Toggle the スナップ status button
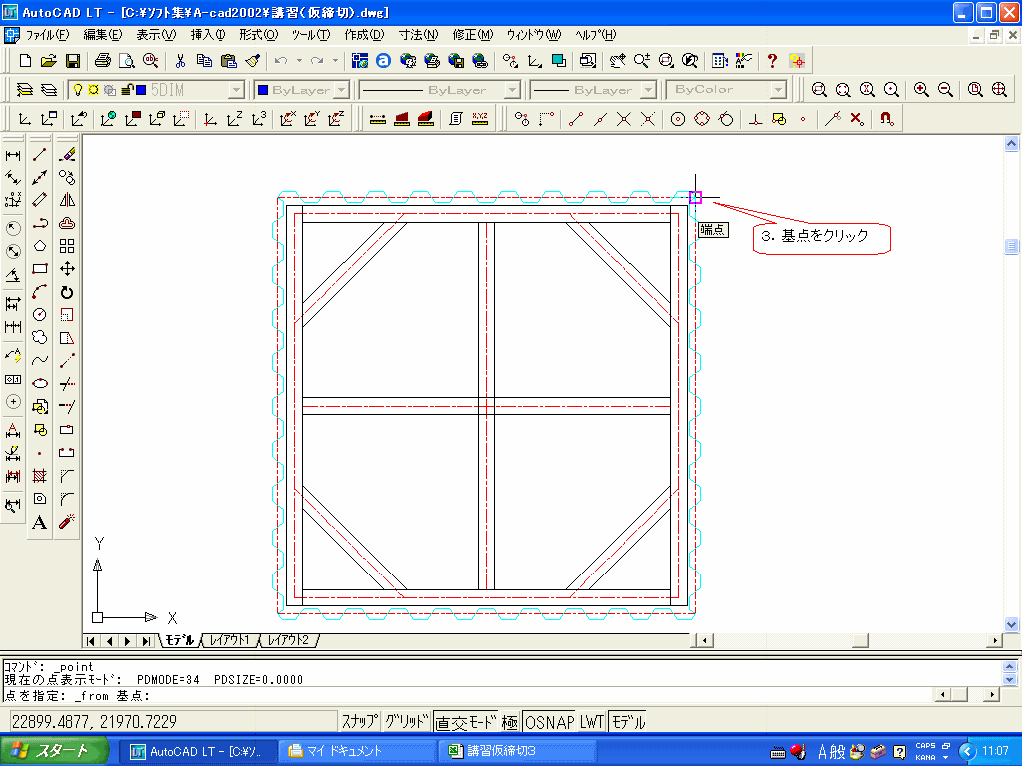The height and width of the screenshot is (767, 1023). click(359, 722)
